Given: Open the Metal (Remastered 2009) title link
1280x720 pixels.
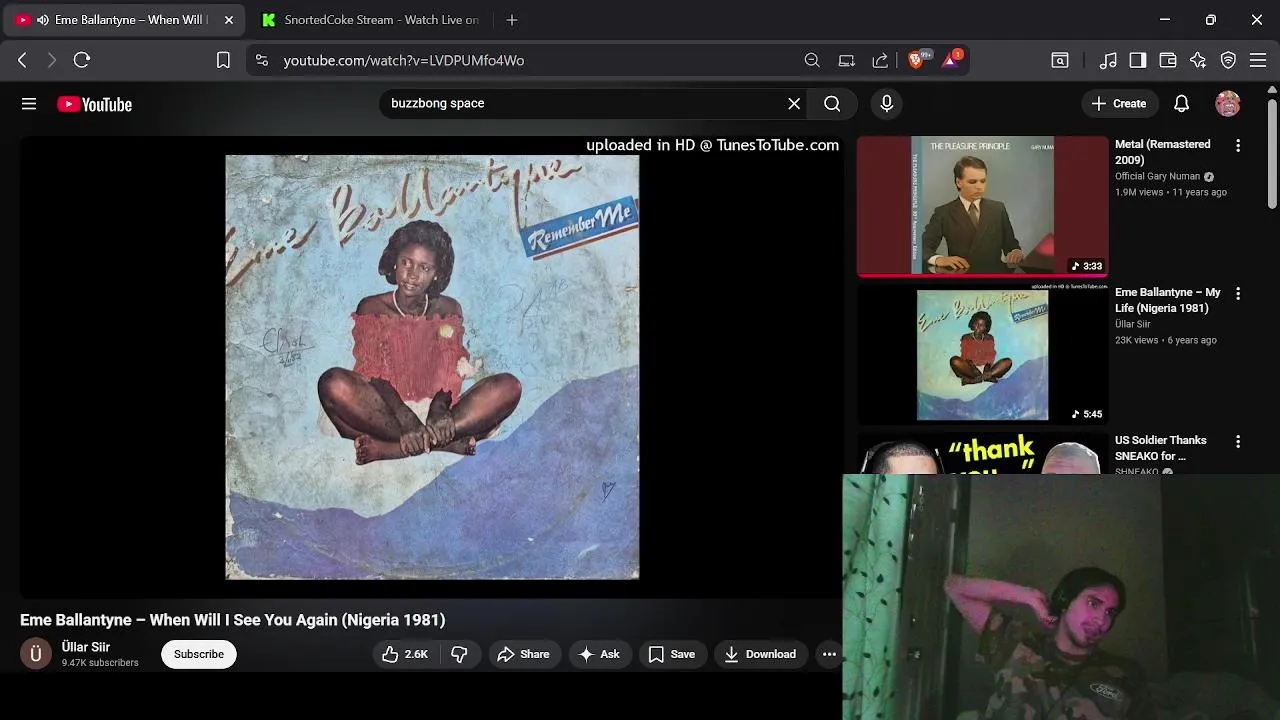Looking at the screenshot, I should click(1163, 152).
